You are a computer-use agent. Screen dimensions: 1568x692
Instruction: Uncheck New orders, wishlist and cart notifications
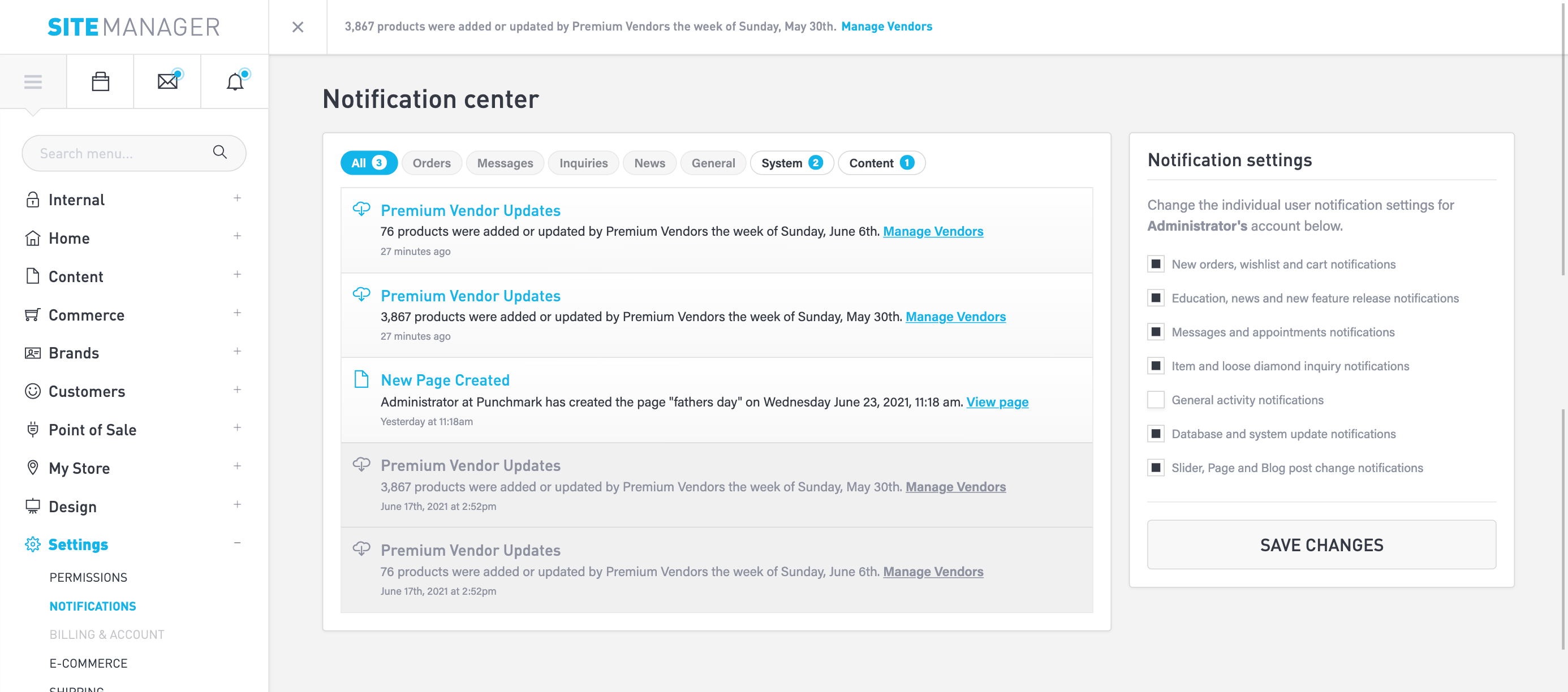(x=1155, y=264)
